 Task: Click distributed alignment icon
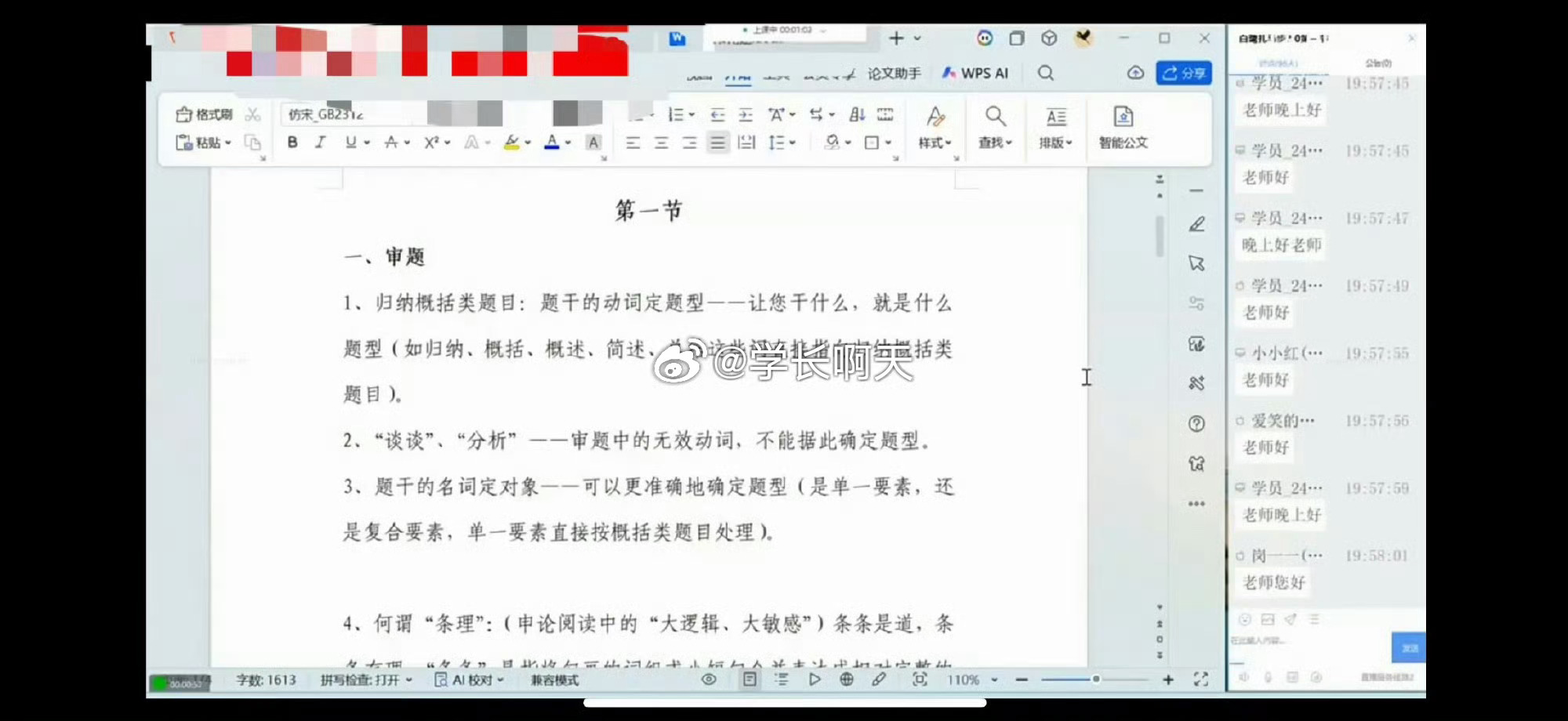(746, 142)
